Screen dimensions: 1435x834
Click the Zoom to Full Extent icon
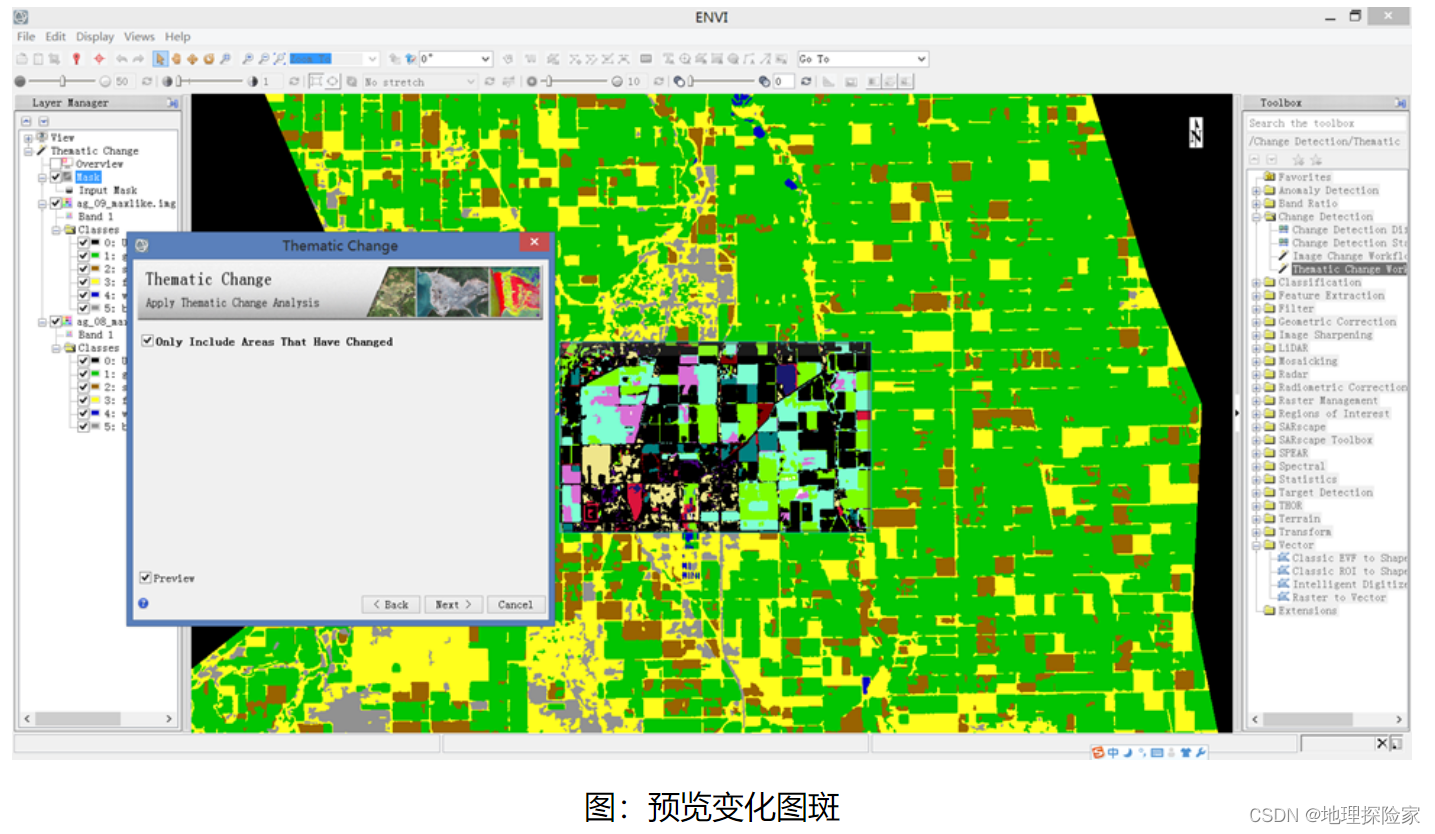point(279,59)
